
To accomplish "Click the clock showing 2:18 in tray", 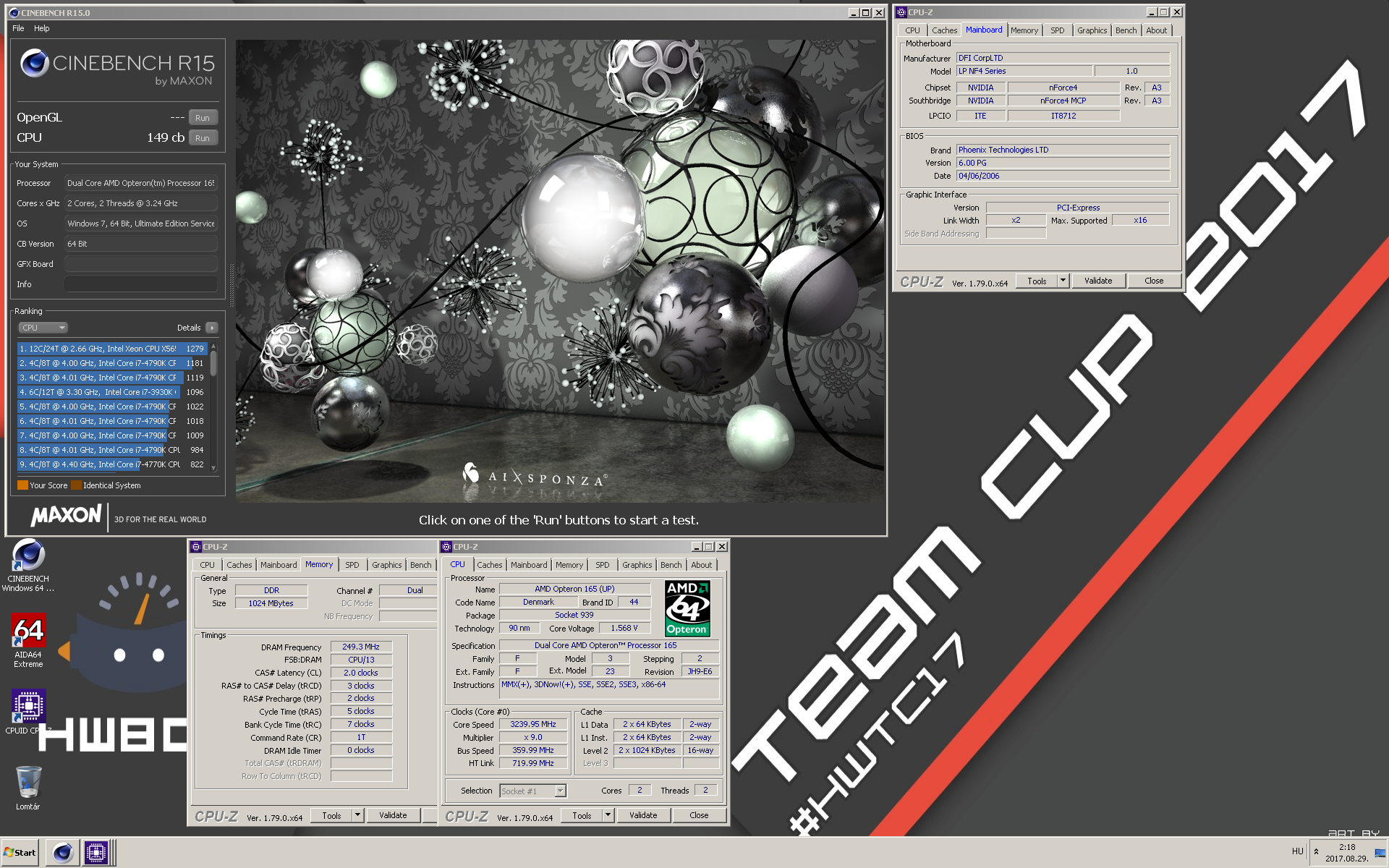I will (x=1347, y=847).
